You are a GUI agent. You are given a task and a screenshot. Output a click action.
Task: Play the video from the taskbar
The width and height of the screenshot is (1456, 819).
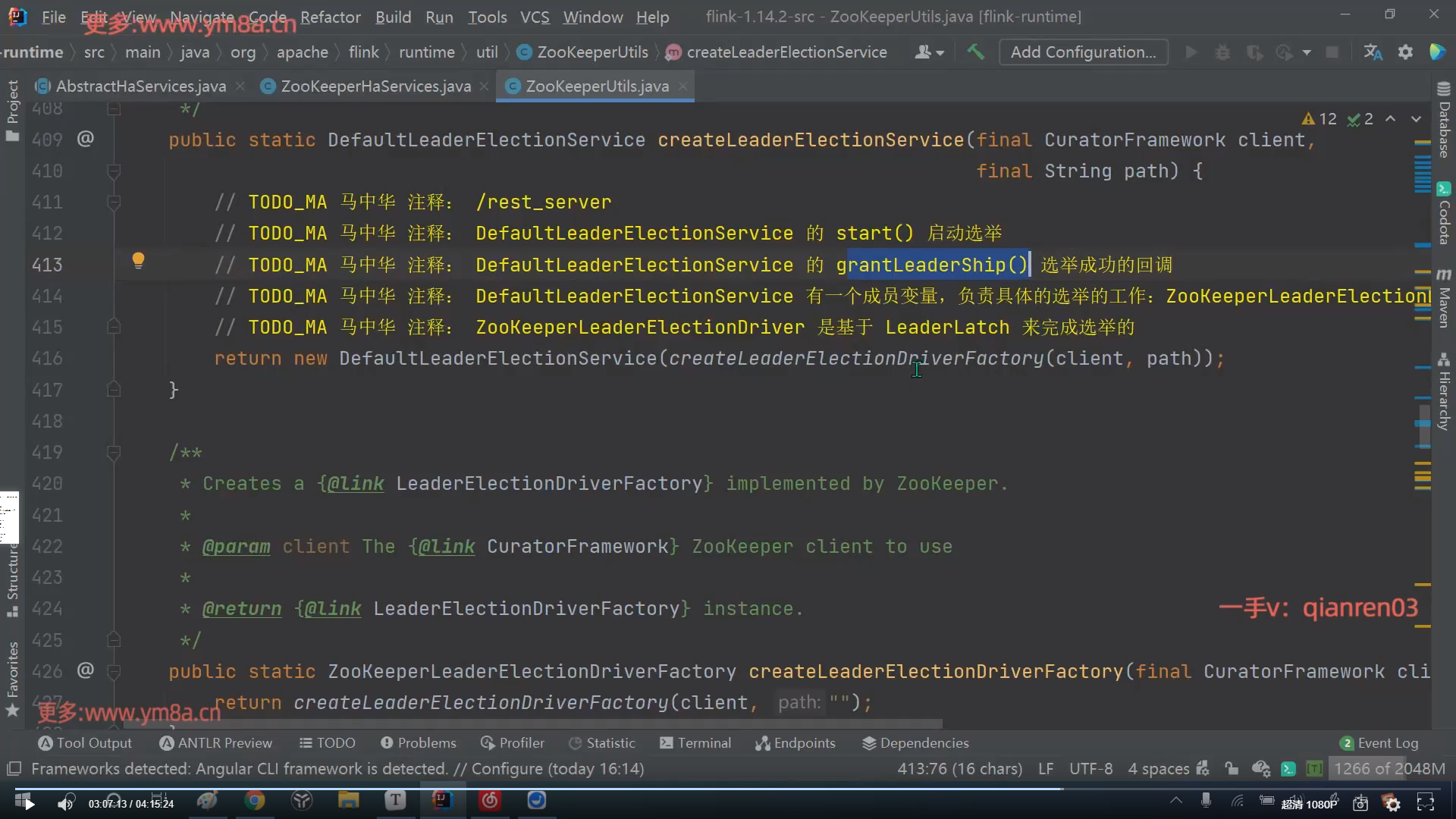click(x=28, y=803)
